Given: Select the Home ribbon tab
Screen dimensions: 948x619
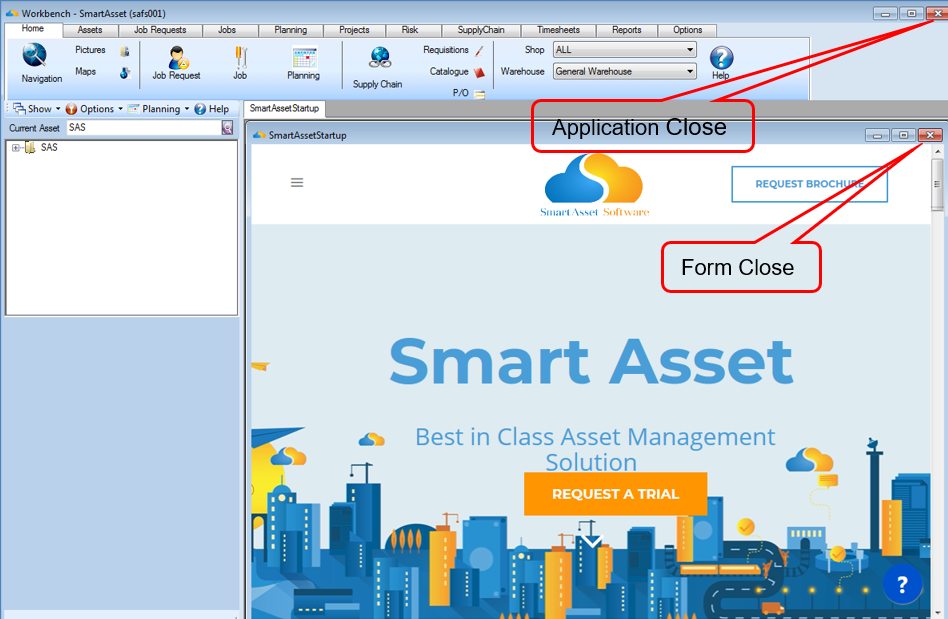Looking at the screenshot, I should (x=33, y=29).
